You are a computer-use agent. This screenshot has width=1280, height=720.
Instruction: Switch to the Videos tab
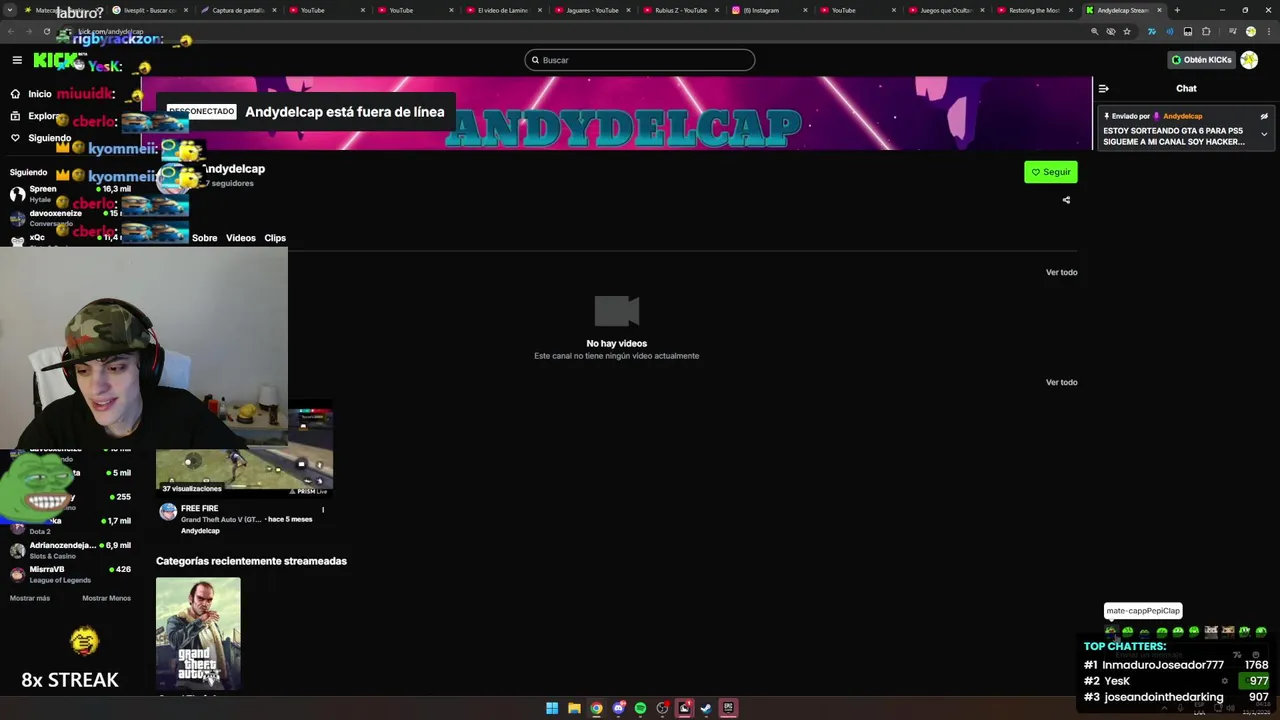pos(241,238)
